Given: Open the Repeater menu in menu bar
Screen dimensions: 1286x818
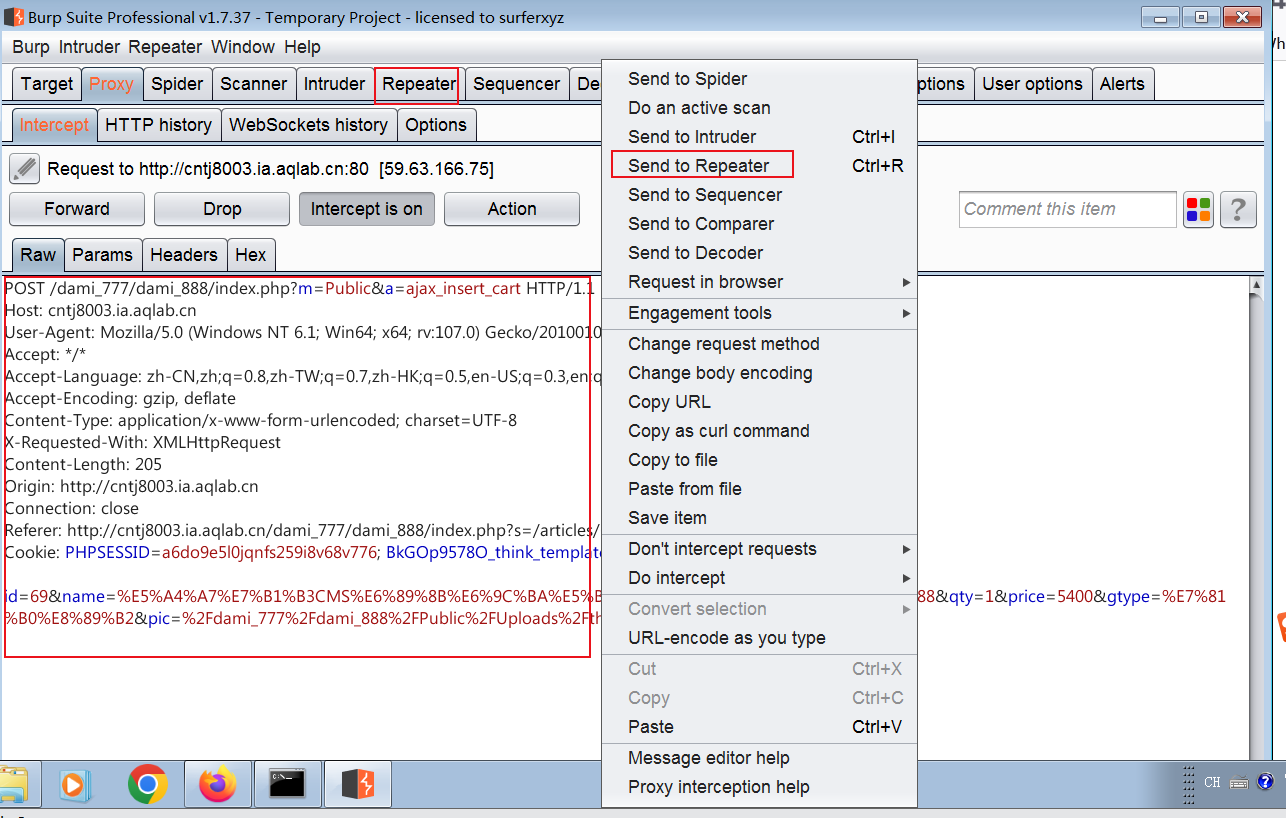Looking at the screenshot, I should [165, 47].
